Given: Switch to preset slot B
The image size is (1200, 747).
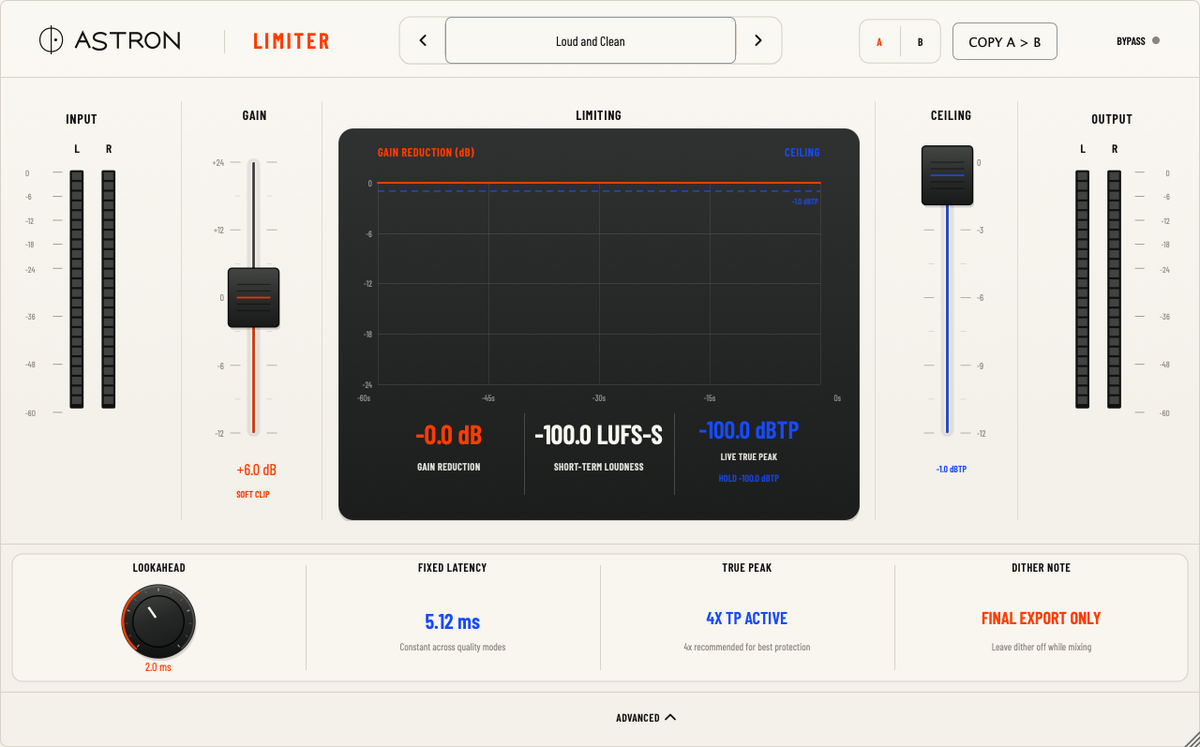Looking at the screenshot, I should click(x=920, y=42).
